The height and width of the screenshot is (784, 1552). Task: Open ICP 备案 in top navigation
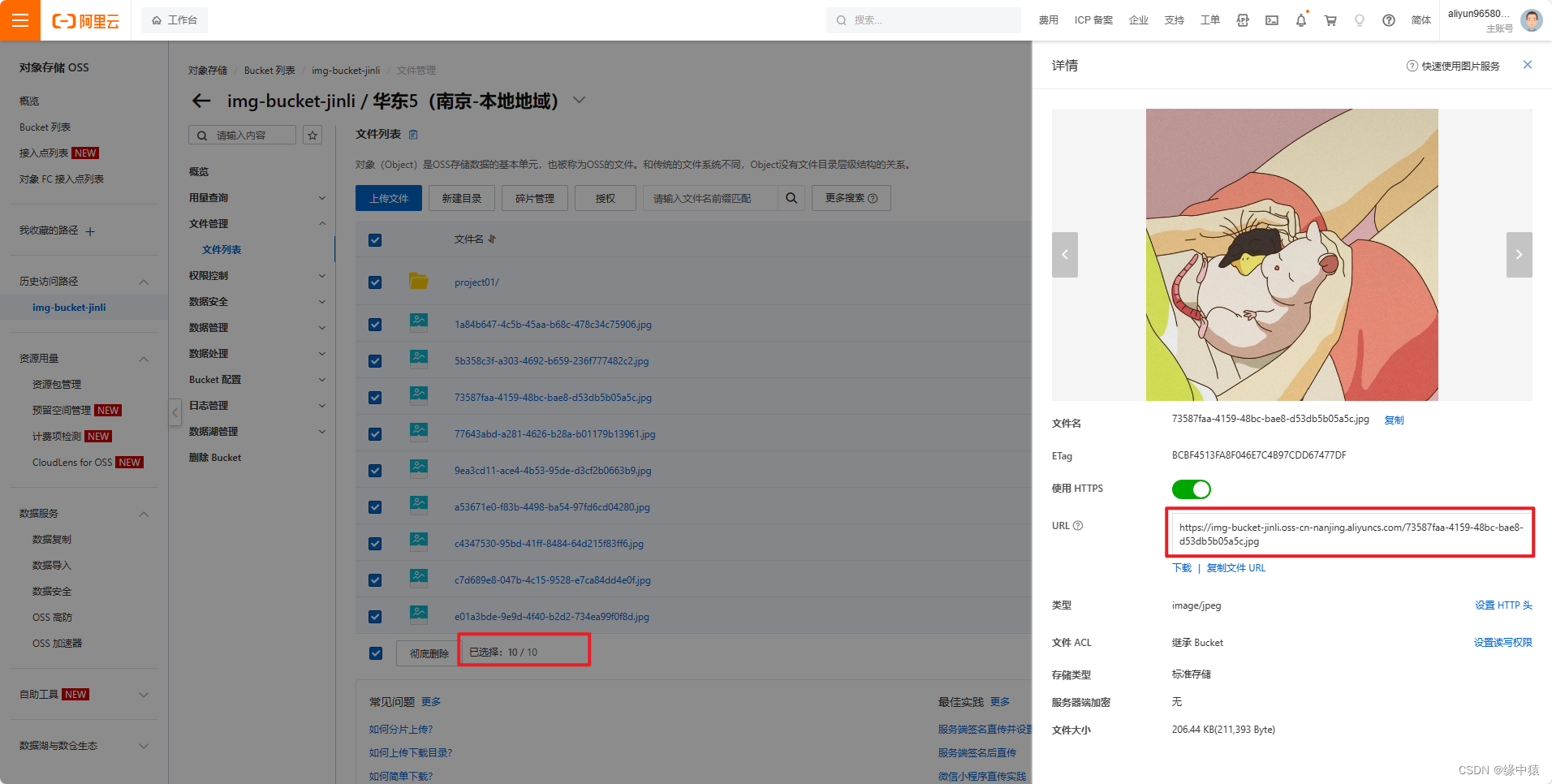[1093, 20]
